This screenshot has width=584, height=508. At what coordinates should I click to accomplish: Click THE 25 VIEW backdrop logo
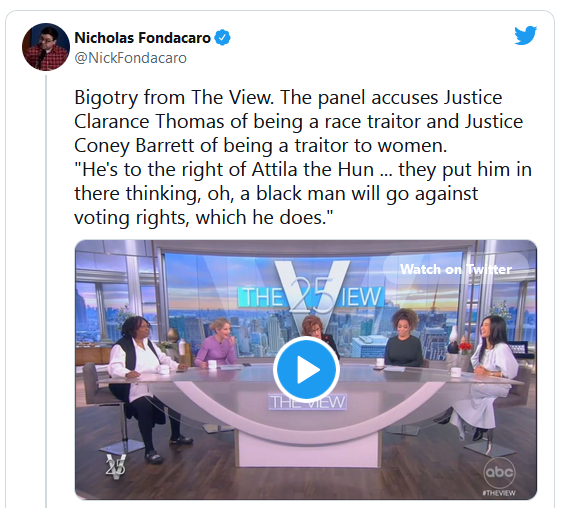coord(311,294)
